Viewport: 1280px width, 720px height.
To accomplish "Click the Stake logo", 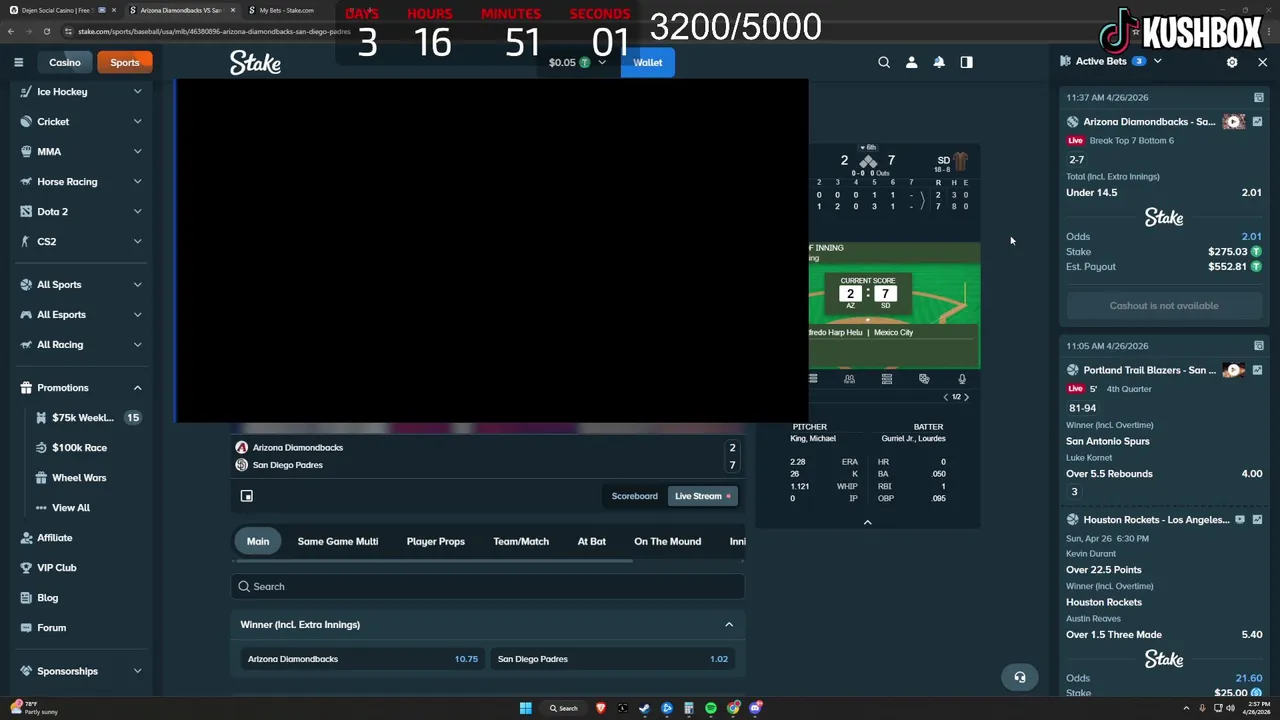I will pyautogui.click(x=255, y=62).
